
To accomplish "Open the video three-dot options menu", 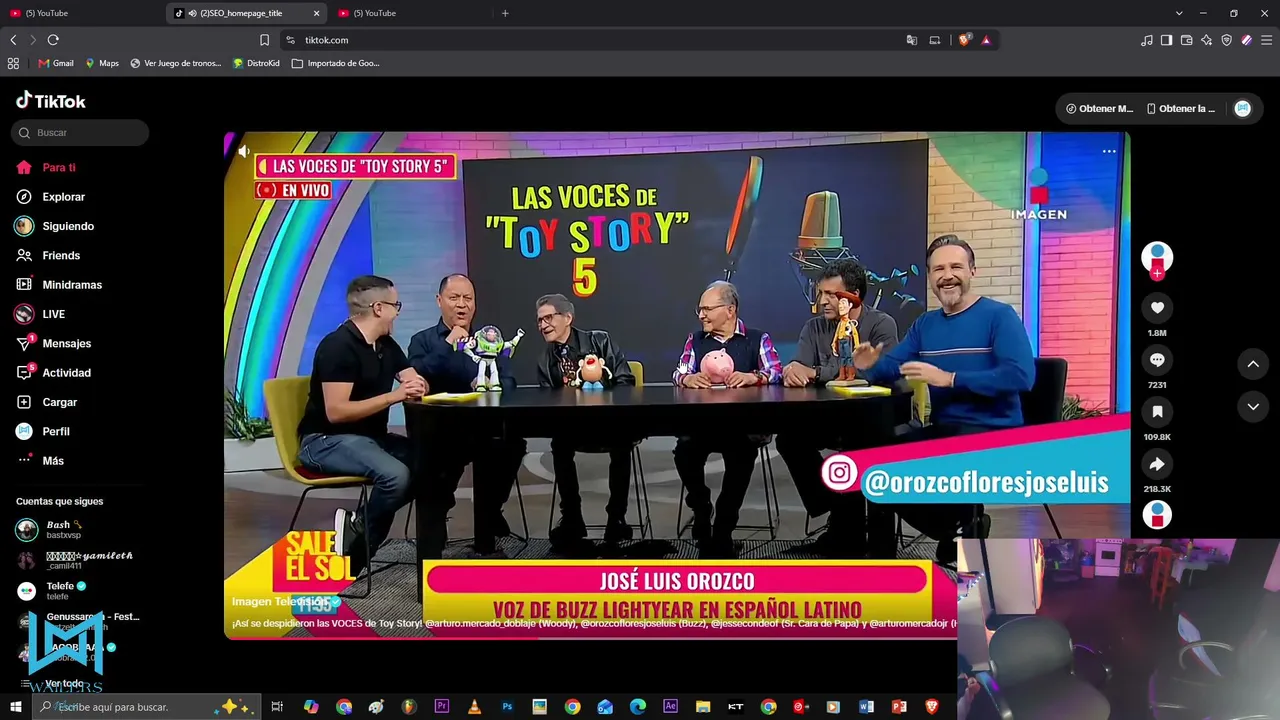I will pos(1109,151).
